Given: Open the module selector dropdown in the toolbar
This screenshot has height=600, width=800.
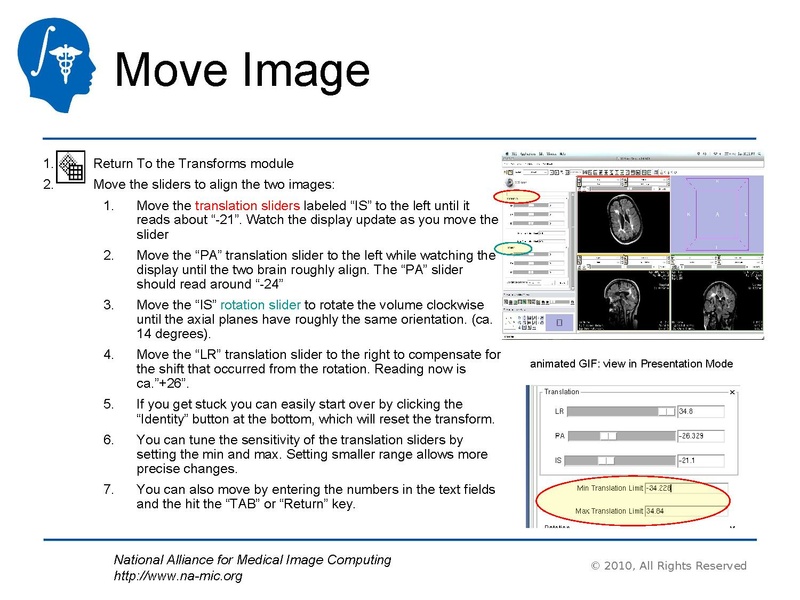Looking at the screenshot, I should (537, 173).
